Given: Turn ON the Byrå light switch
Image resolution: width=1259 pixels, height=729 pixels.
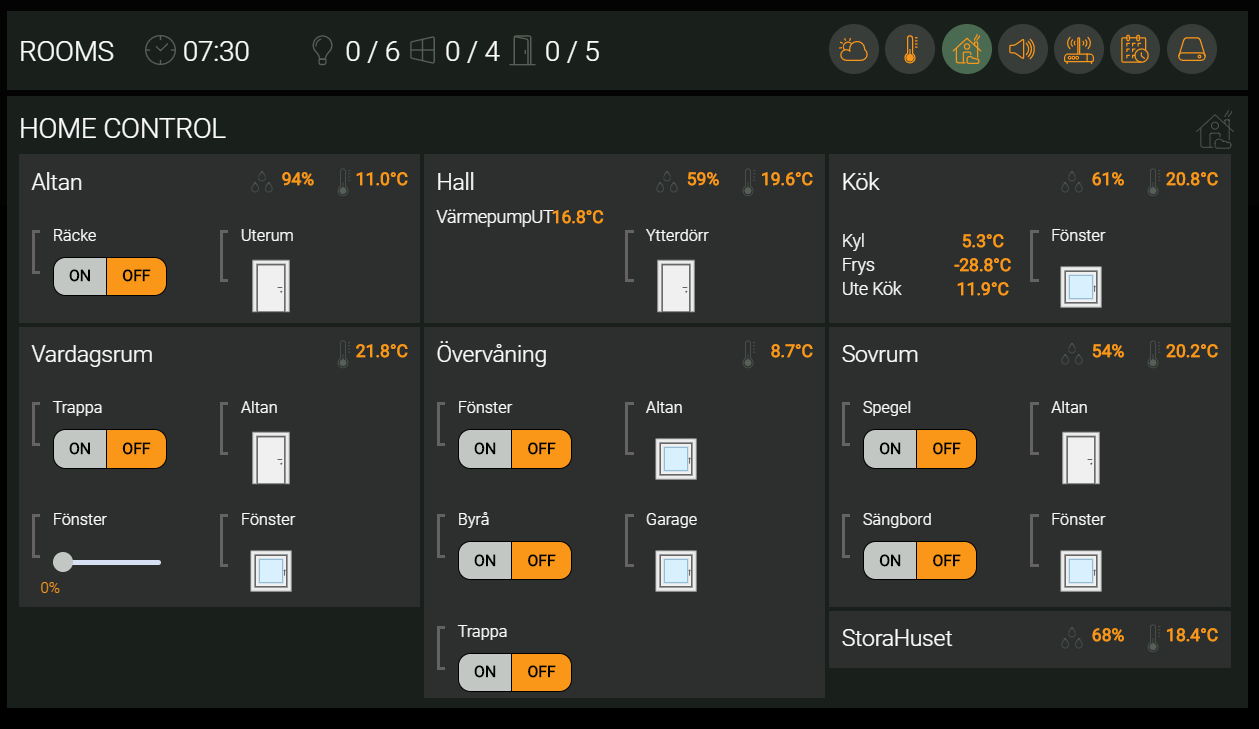Looking at the screenshot, I should pyautogui.click(x=485, y=561).
